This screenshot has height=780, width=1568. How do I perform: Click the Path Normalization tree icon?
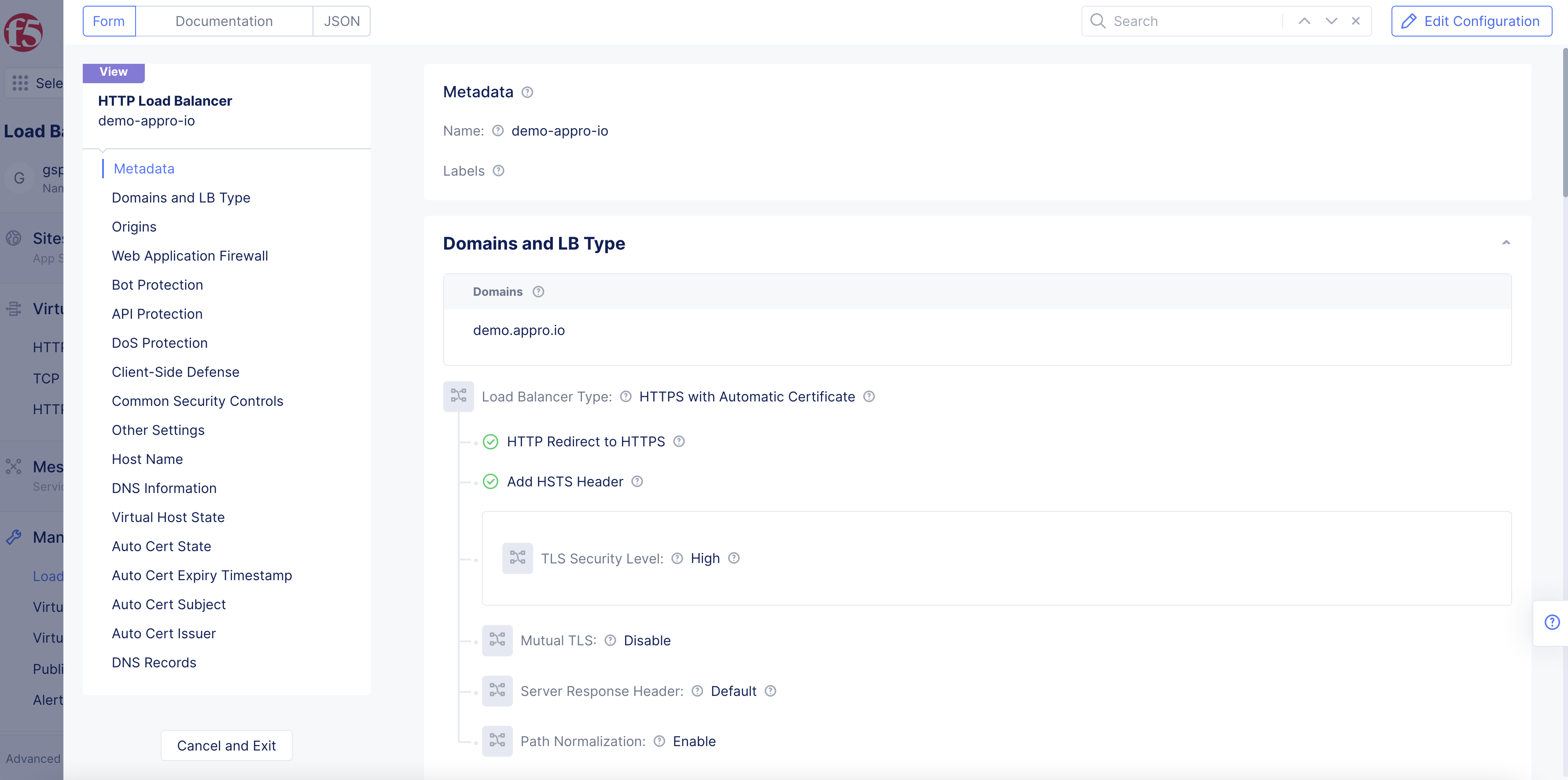[x=497, y=741]
